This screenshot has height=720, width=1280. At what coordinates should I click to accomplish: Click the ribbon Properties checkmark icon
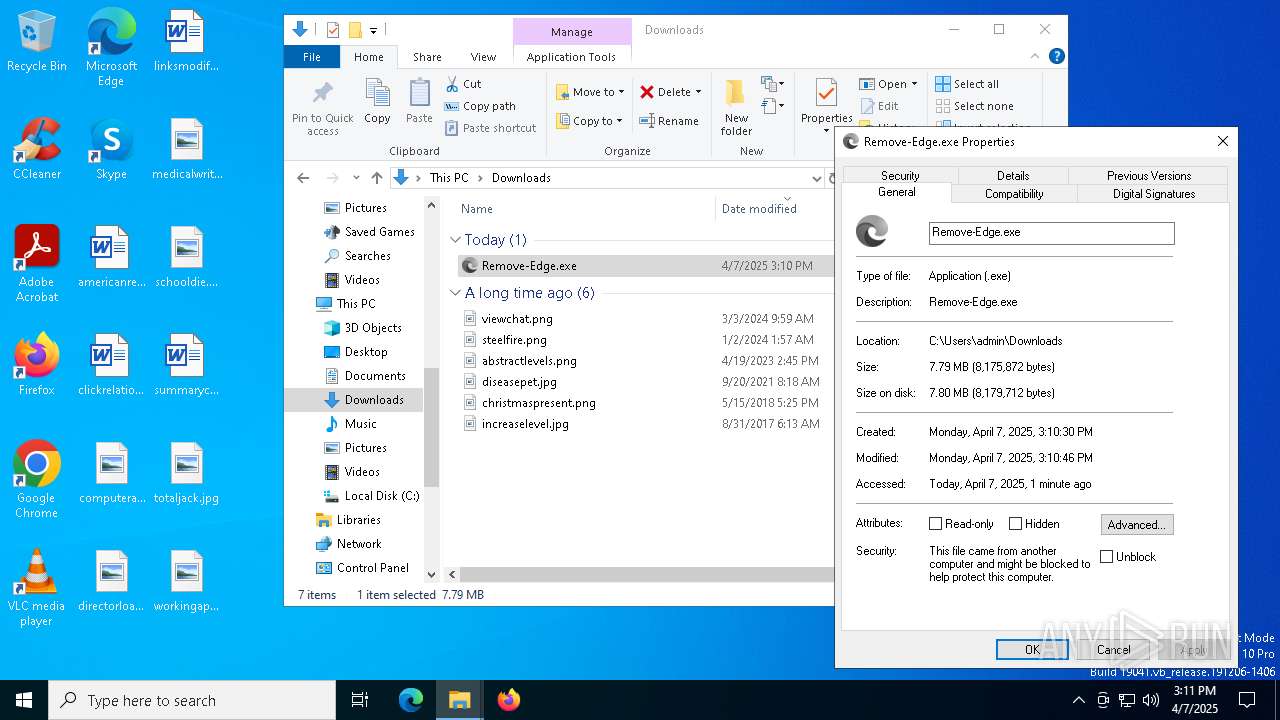coord(826,93)
